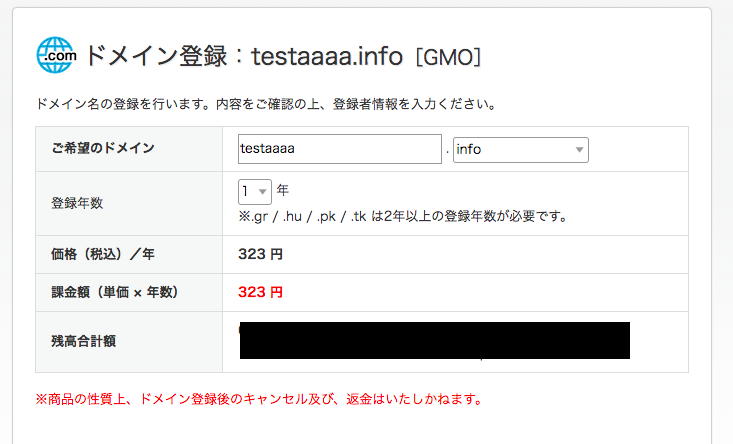Click the 残高合計額 row label

pos(84,341)
